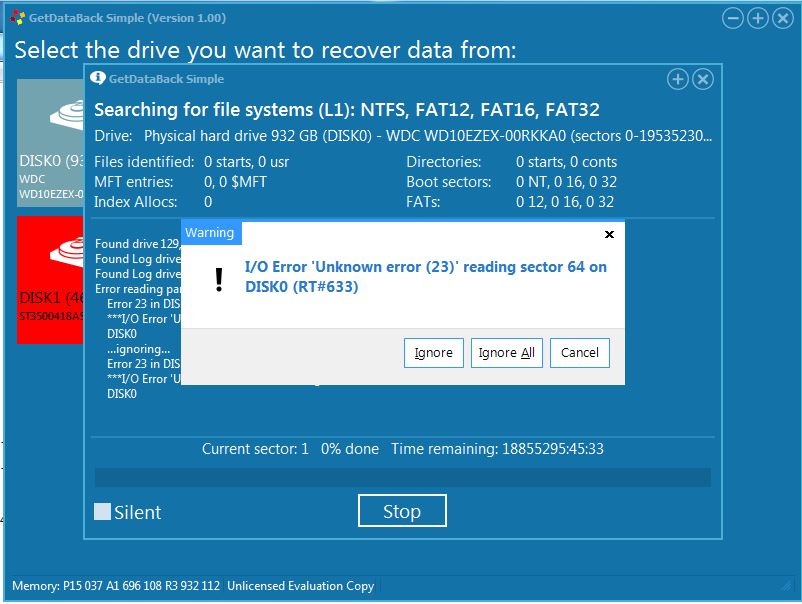Click the Unlicensed Evaluation Copy status text
The width and height of the screenshot is (802, 604).
coord(301,586)
